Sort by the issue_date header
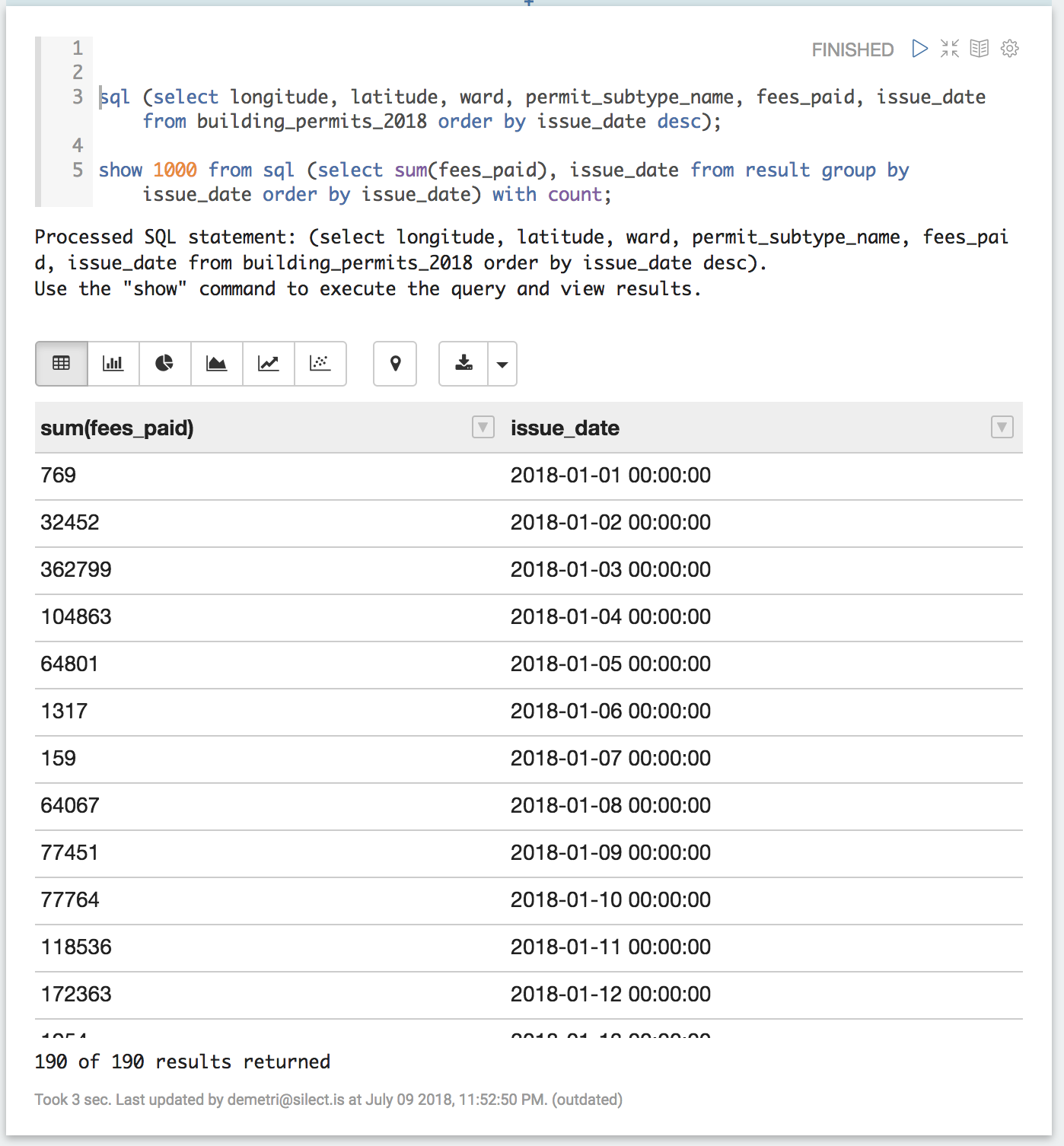The width and height of the screenshot is (1064, 1146). coord(565,428)
